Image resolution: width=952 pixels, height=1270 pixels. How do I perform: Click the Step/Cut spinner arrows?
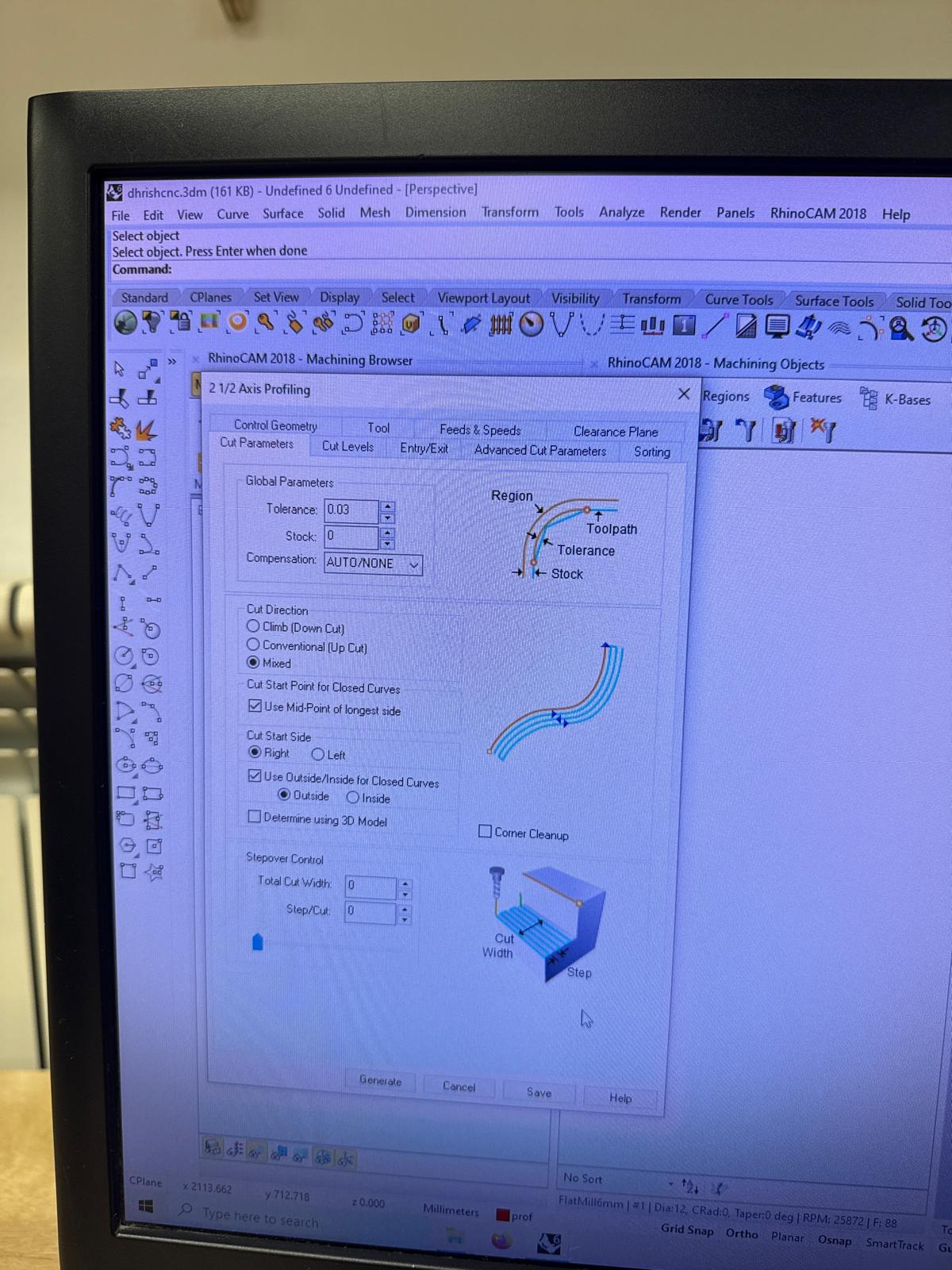tap(405, 914)
